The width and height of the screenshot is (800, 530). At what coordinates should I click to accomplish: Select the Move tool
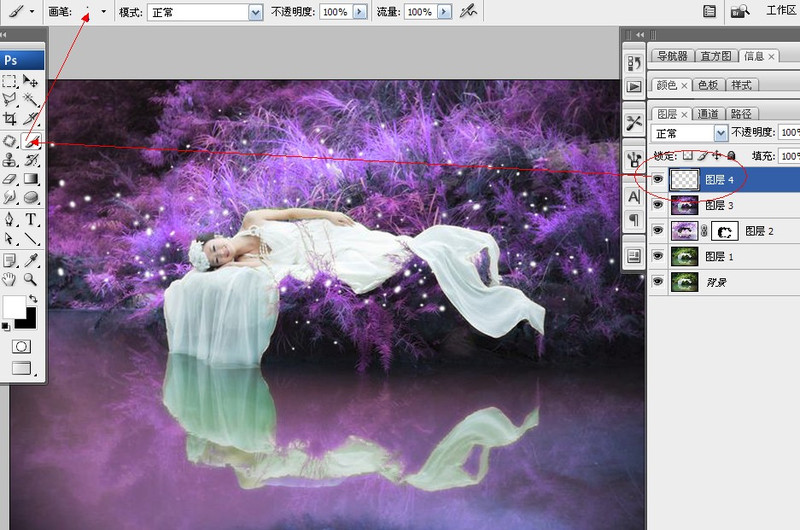[x=32, y=81]
